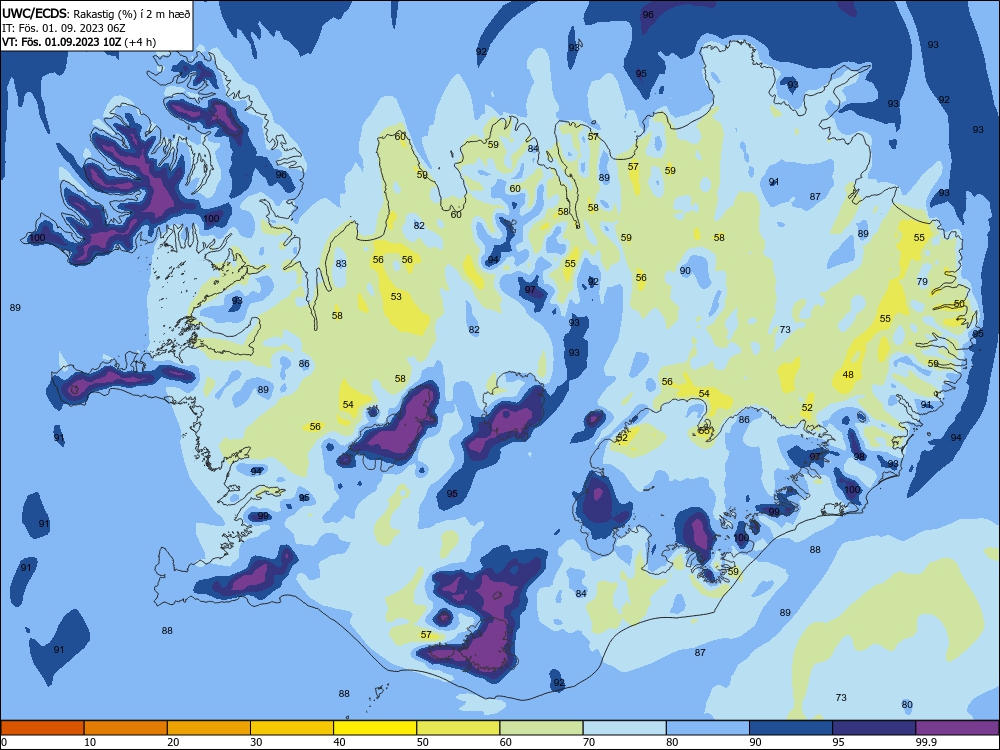Select the purple 99.9+ legend swatch
The image size is (1000, 750).
pos(958,728)
